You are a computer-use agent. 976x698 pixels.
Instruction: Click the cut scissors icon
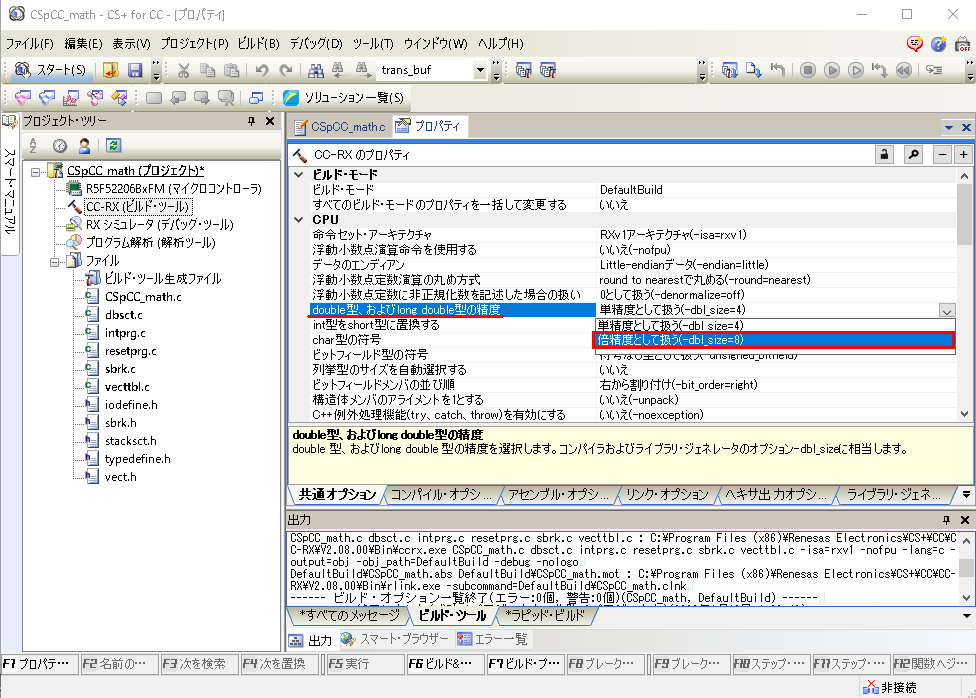pyautogui.click(x=183, y=70)
